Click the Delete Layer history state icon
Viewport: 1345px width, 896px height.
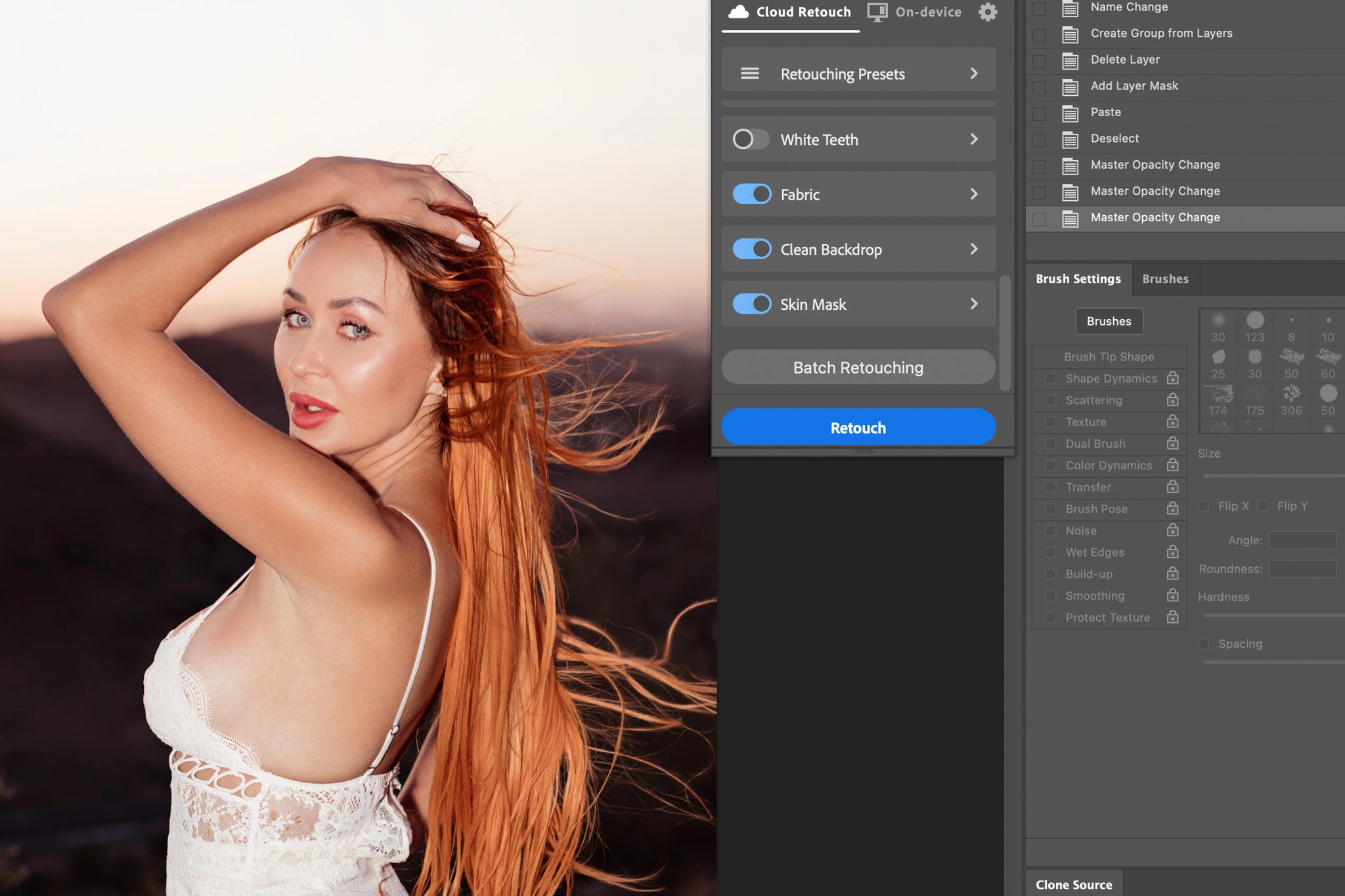[x=1069, y=60]
